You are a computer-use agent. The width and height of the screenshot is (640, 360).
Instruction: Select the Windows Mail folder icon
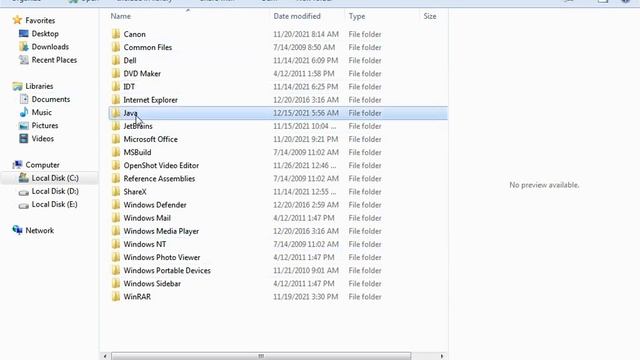[116, 218]
